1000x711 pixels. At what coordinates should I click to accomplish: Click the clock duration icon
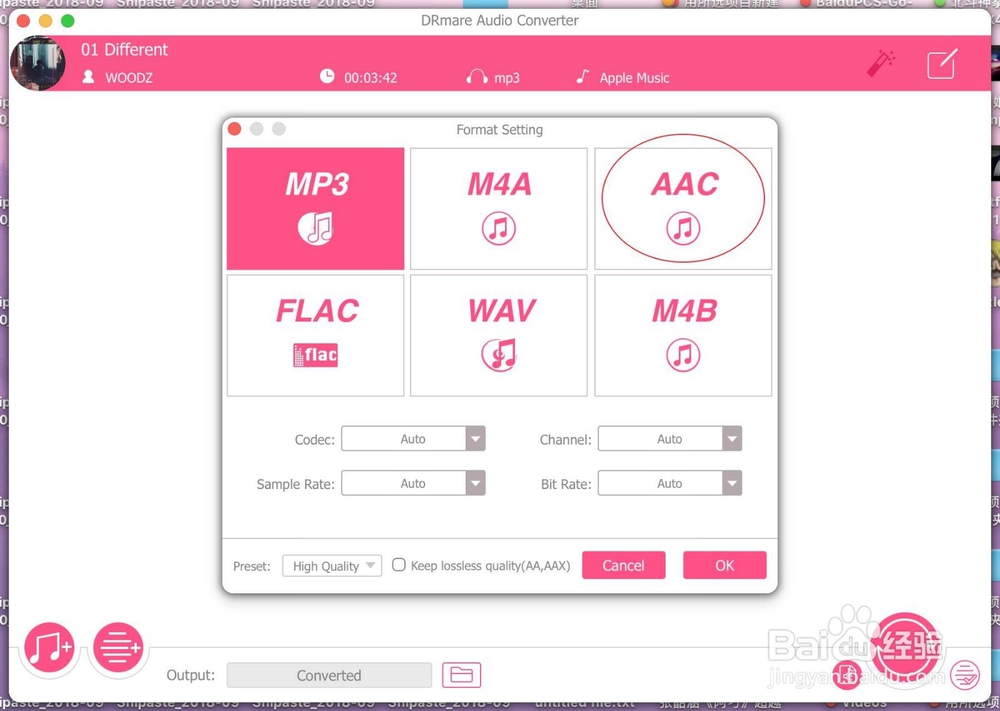(327, 77)
